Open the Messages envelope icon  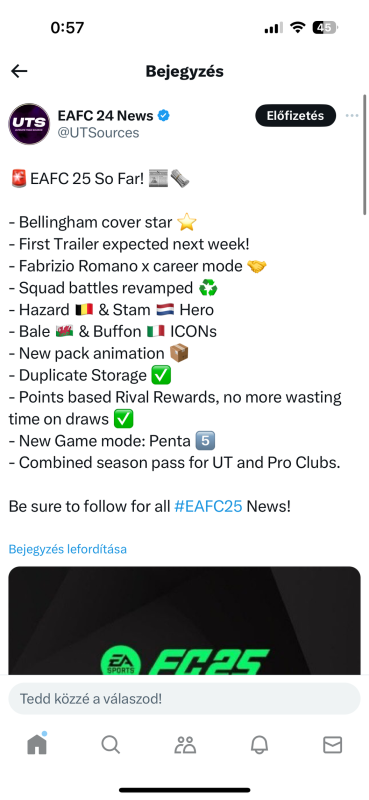(332, 745)
